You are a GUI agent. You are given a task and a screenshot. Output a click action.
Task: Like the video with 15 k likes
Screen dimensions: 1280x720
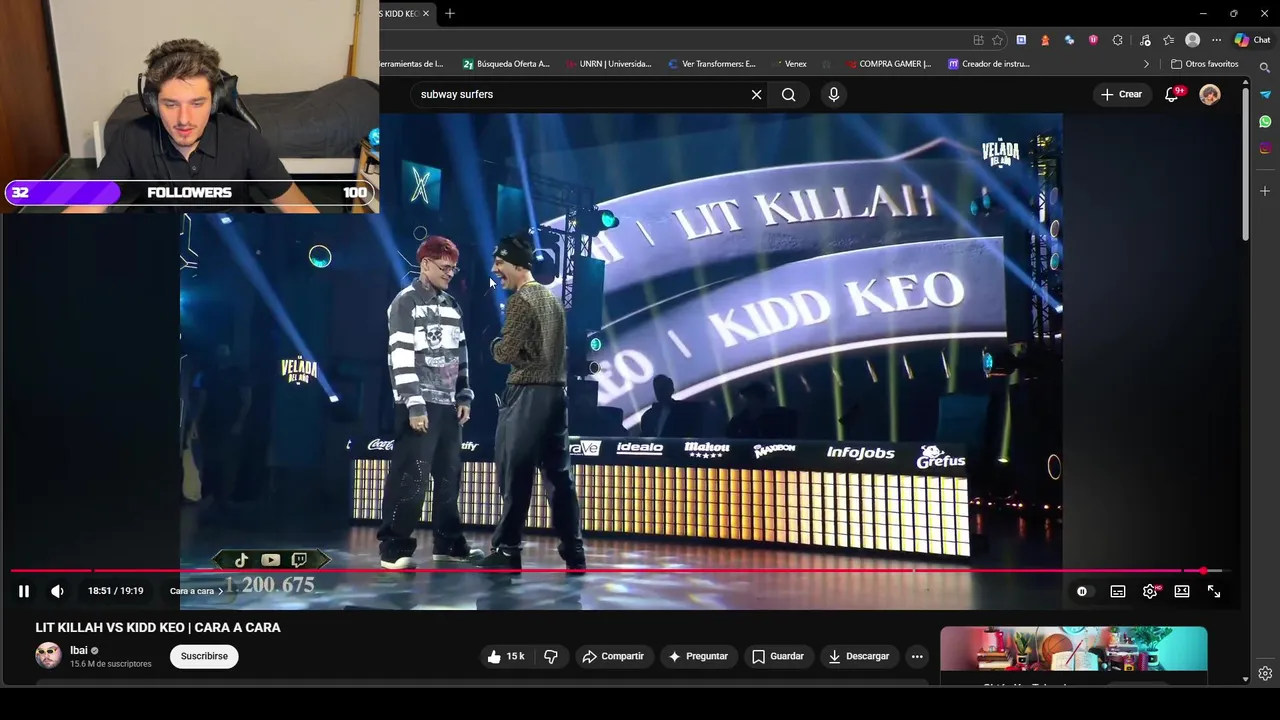(x=506, y=656)
